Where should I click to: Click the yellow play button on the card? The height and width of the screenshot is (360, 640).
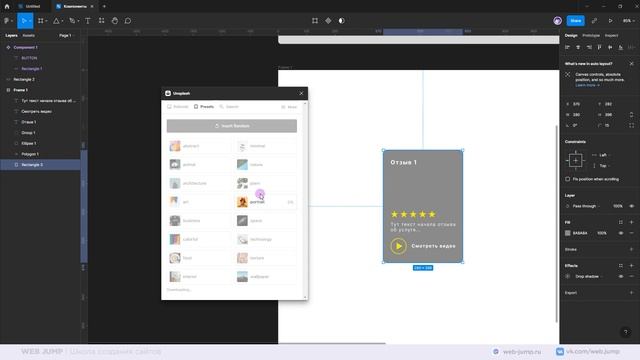click(x=398, y=246)
